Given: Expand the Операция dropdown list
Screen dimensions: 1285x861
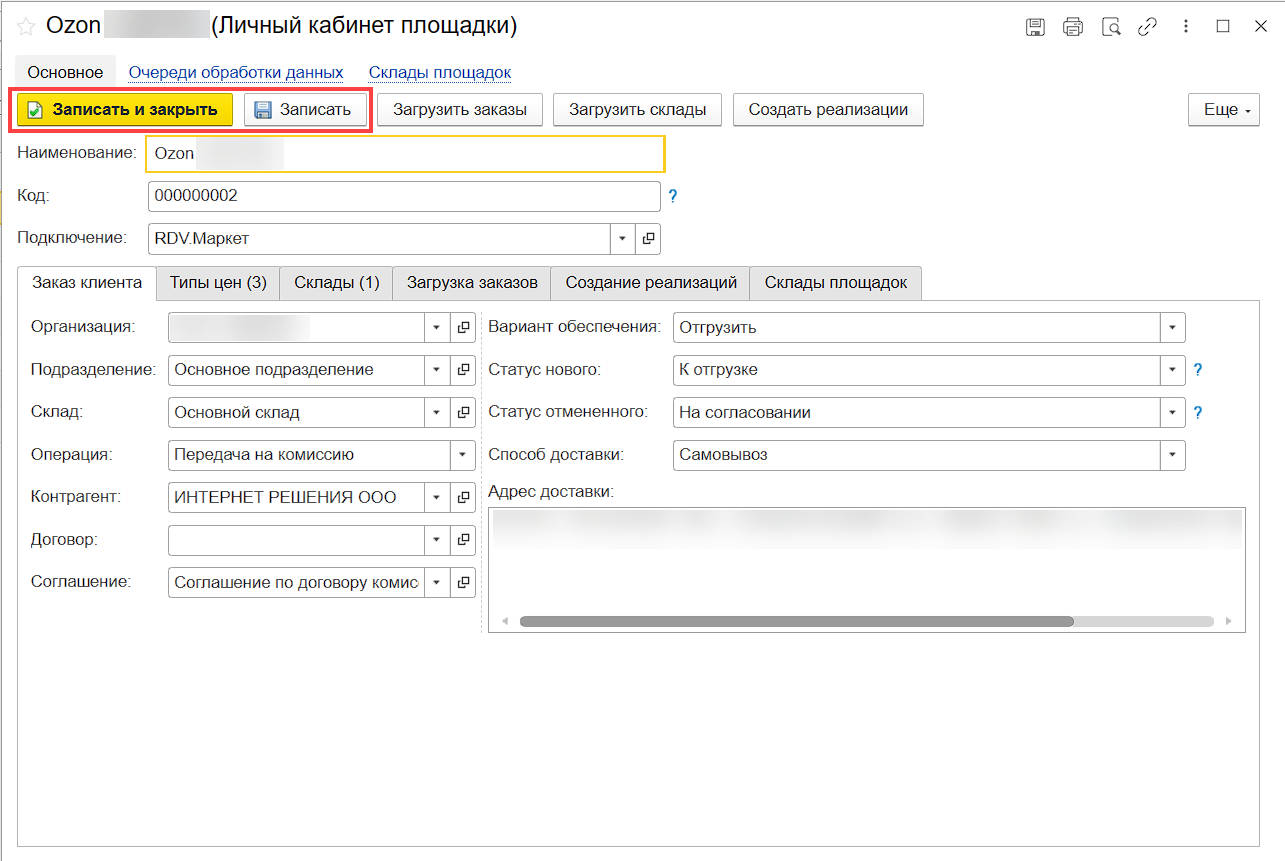Looking at the screenshot, I should point(463,455).
